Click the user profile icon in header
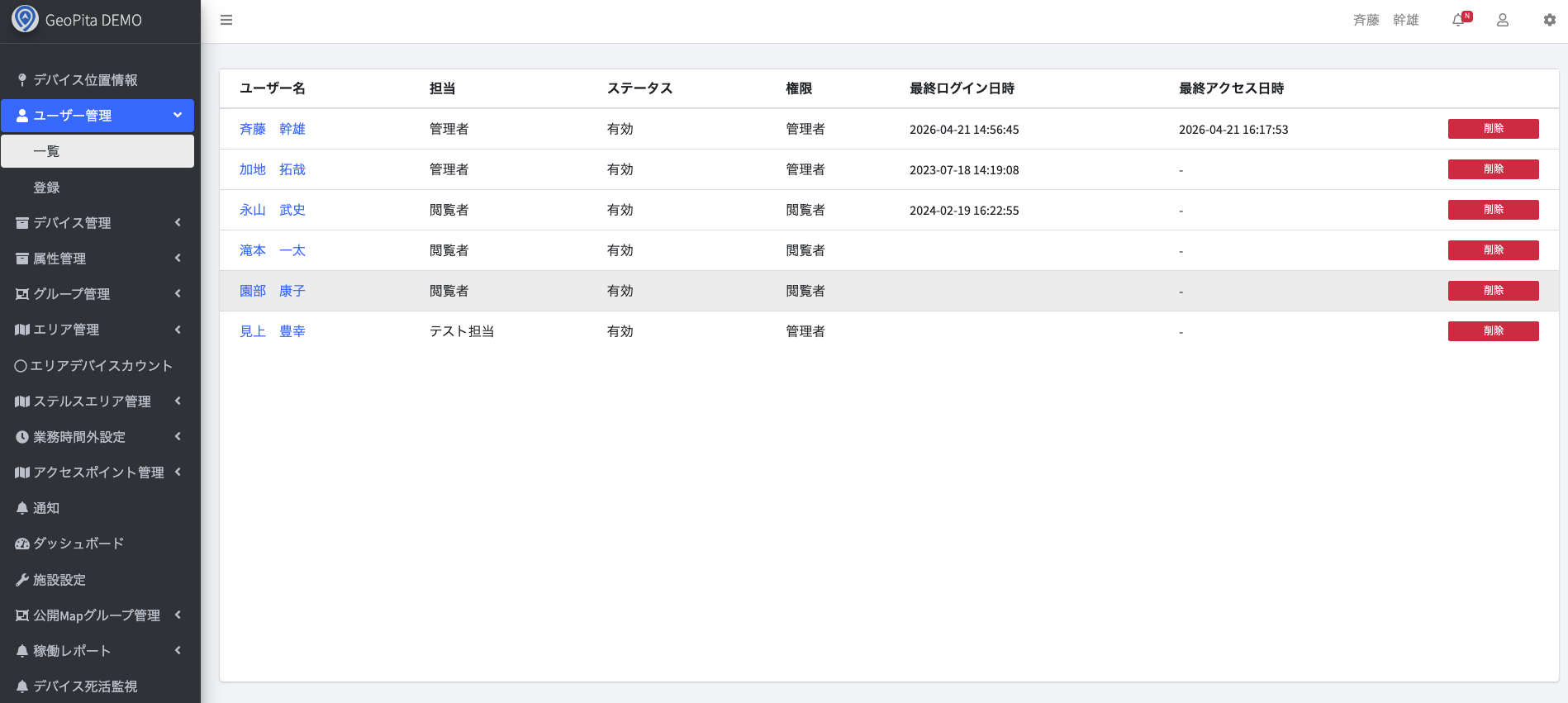Screen dimensions: 1568x703 (1503, 20)
